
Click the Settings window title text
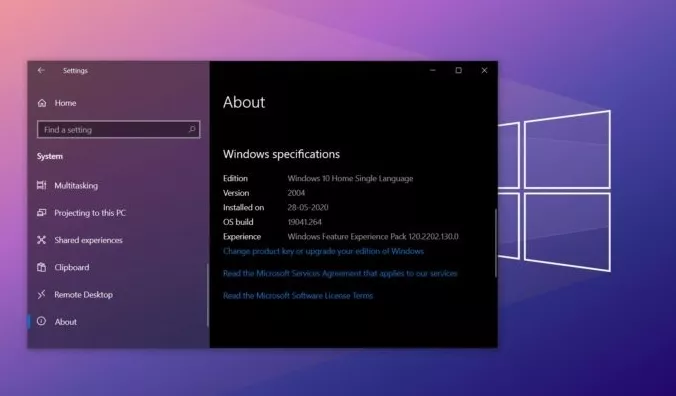pyautogui.click(x=75, y=71)
